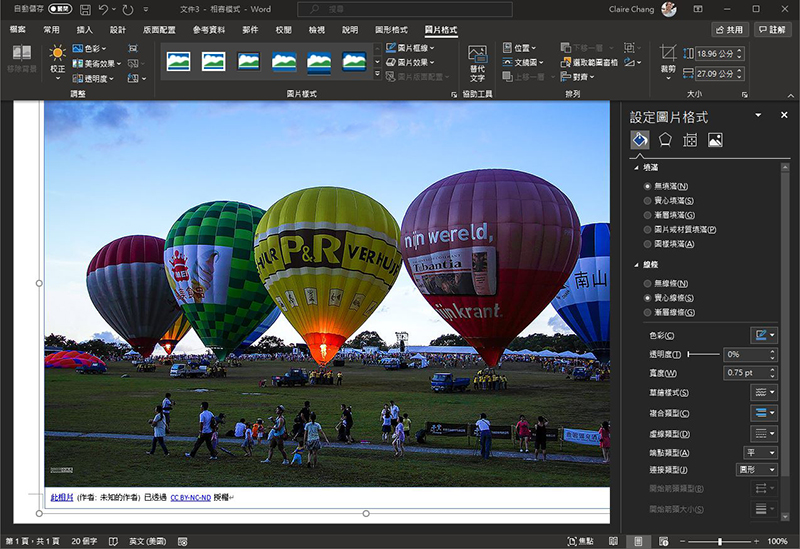Select 無填滿 (No fill) radio button
This screenshot has height=549, width=800.
tap(648, 186)
